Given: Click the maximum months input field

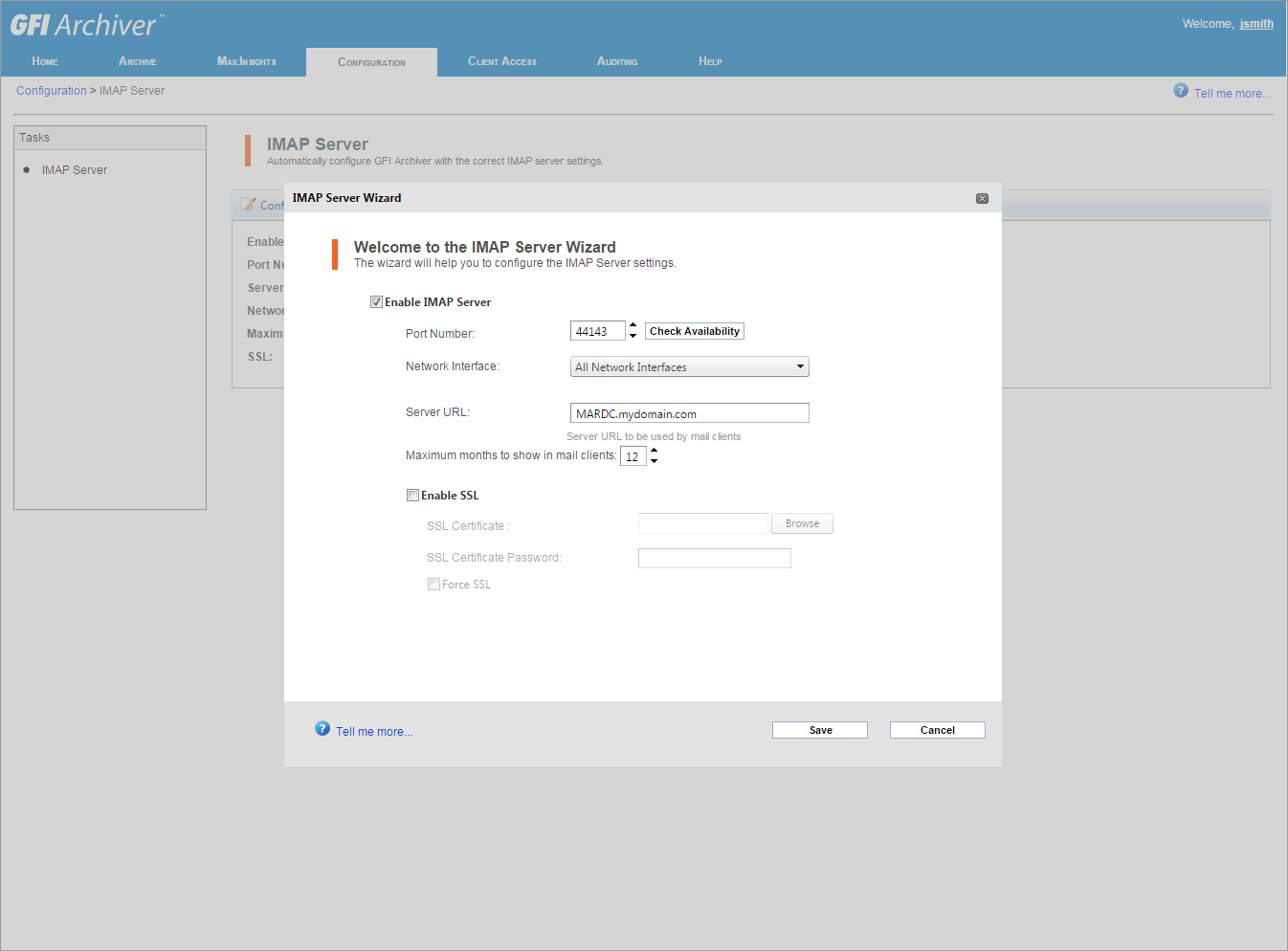Looking at the screenshot, I should pos(633,456).
